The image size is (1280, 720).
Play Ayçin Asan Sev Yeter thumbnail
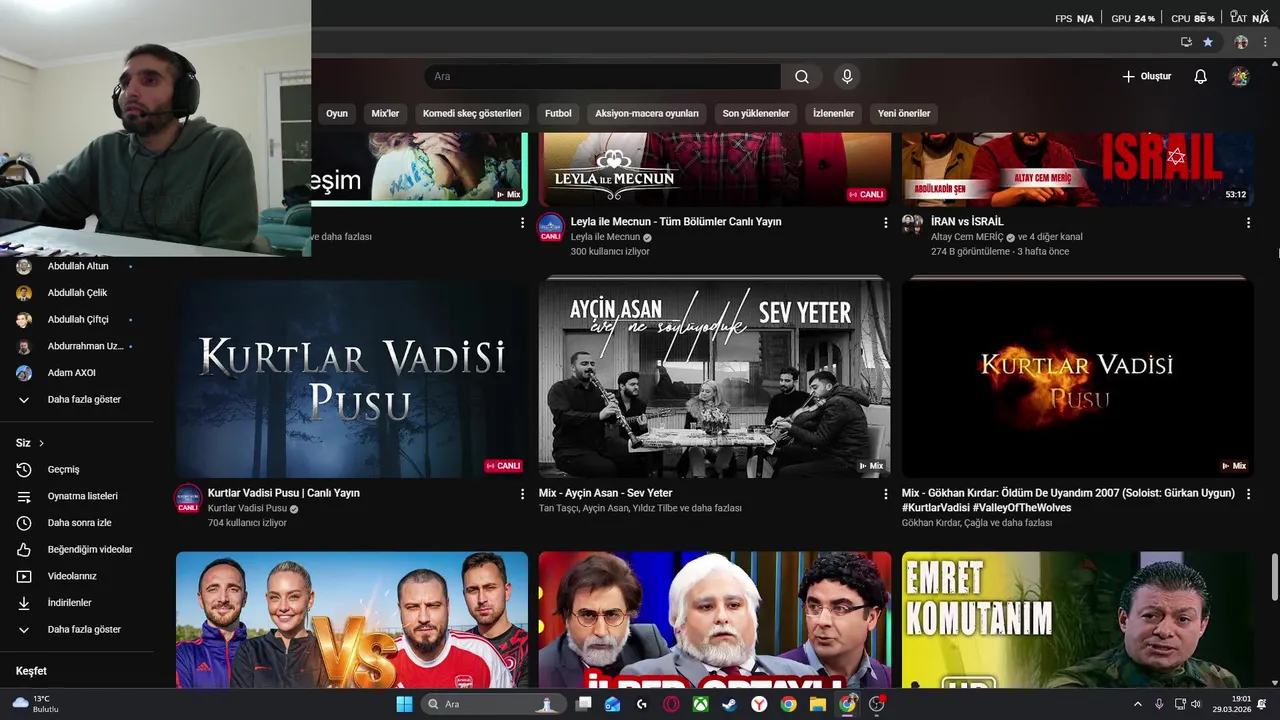[x=715, y=379]
